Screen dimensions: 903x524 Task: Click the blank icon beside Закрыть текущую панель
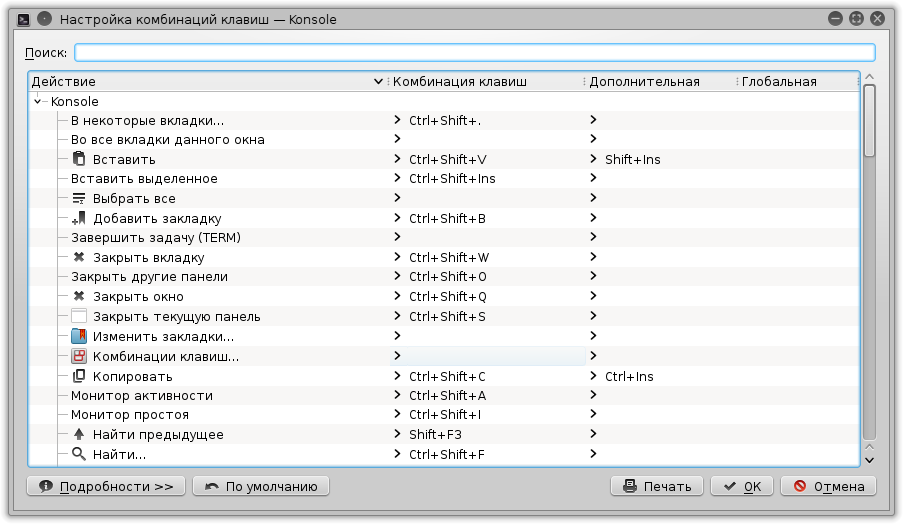pyautogui.click(x=79, y=316)
